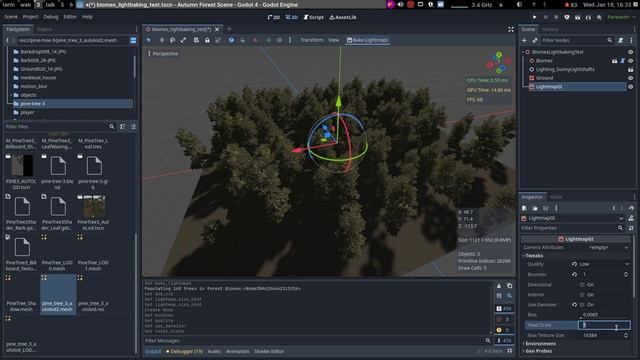Toggle standard messages filter in output
The height and width of the screenshot is (360, 640).
504,309
